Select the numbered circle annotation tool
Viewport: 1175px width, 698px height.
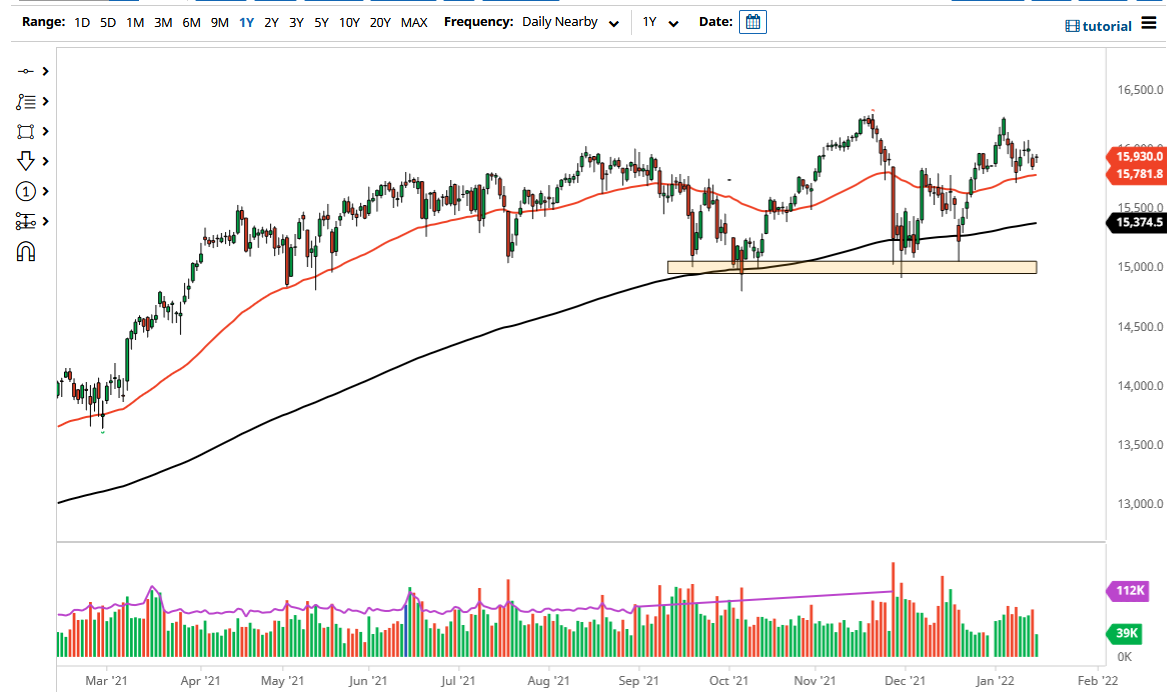(27, 191)
